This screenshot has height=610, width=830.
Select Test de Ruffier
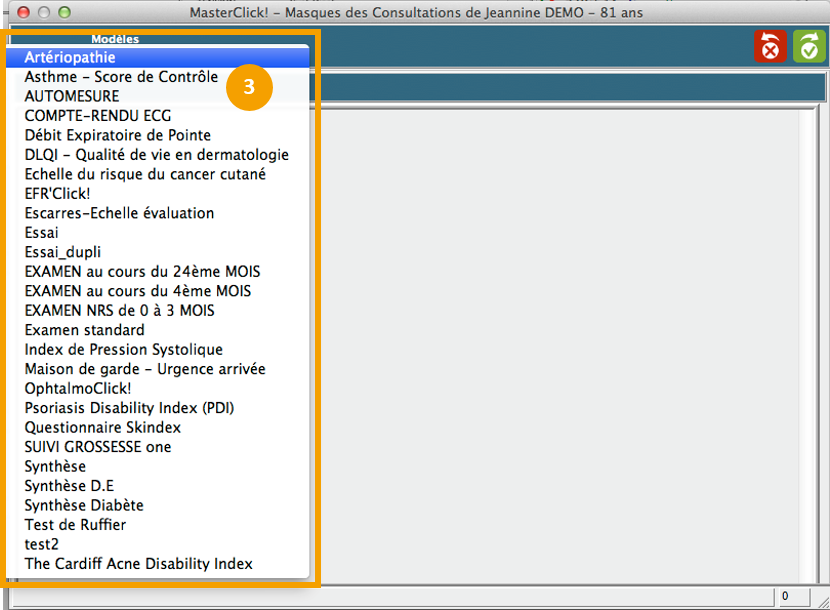(75, 525)
